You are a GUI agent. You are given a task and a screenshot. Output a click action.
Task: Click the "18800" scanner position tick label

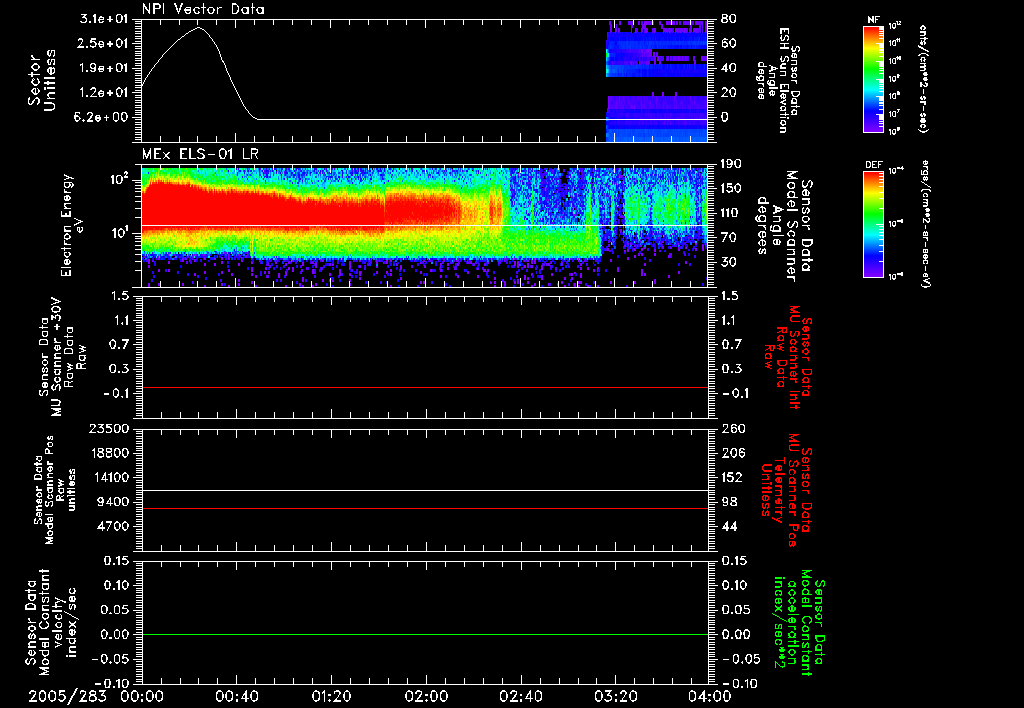click(109, 453)
